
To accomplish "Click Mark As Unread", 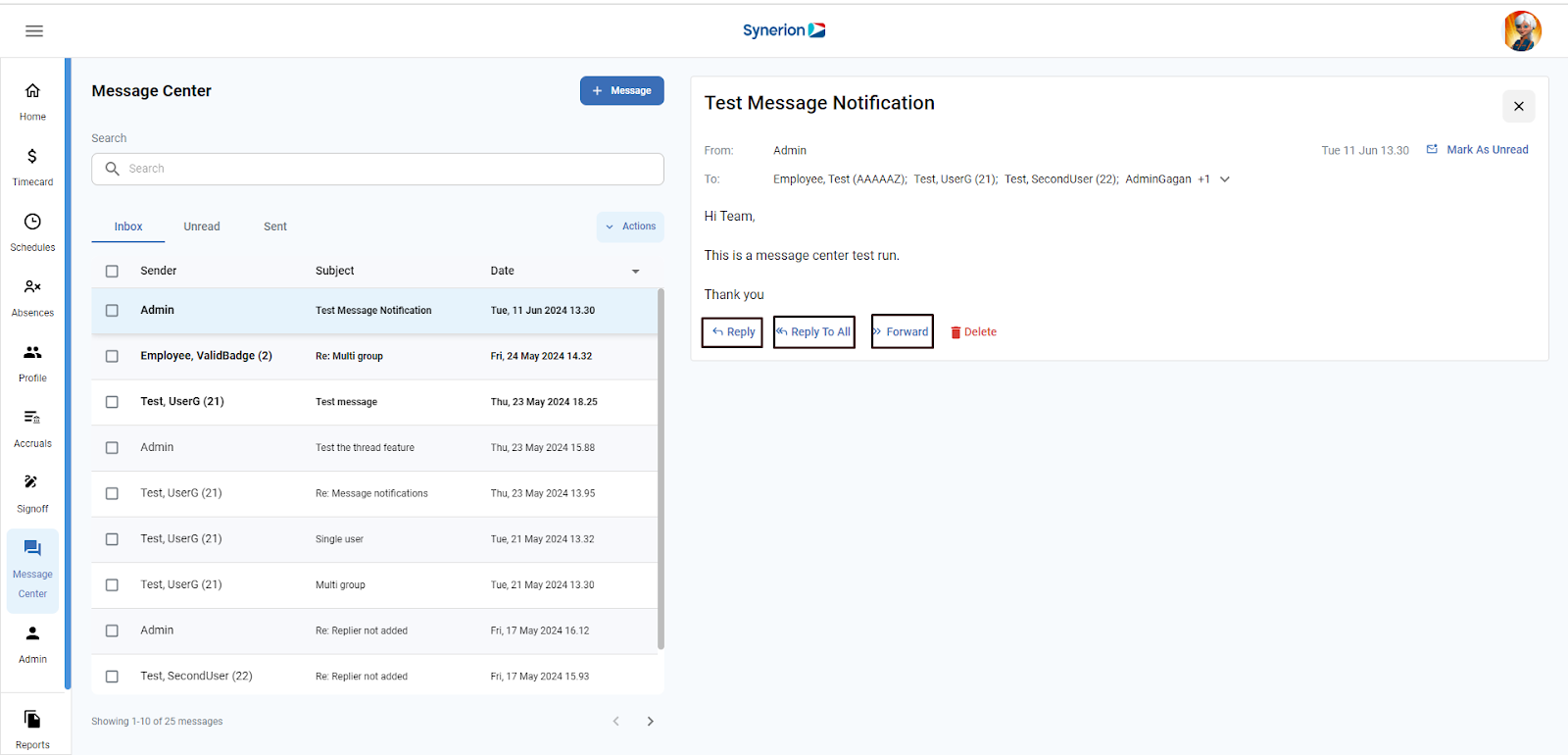I will 1477,150.
